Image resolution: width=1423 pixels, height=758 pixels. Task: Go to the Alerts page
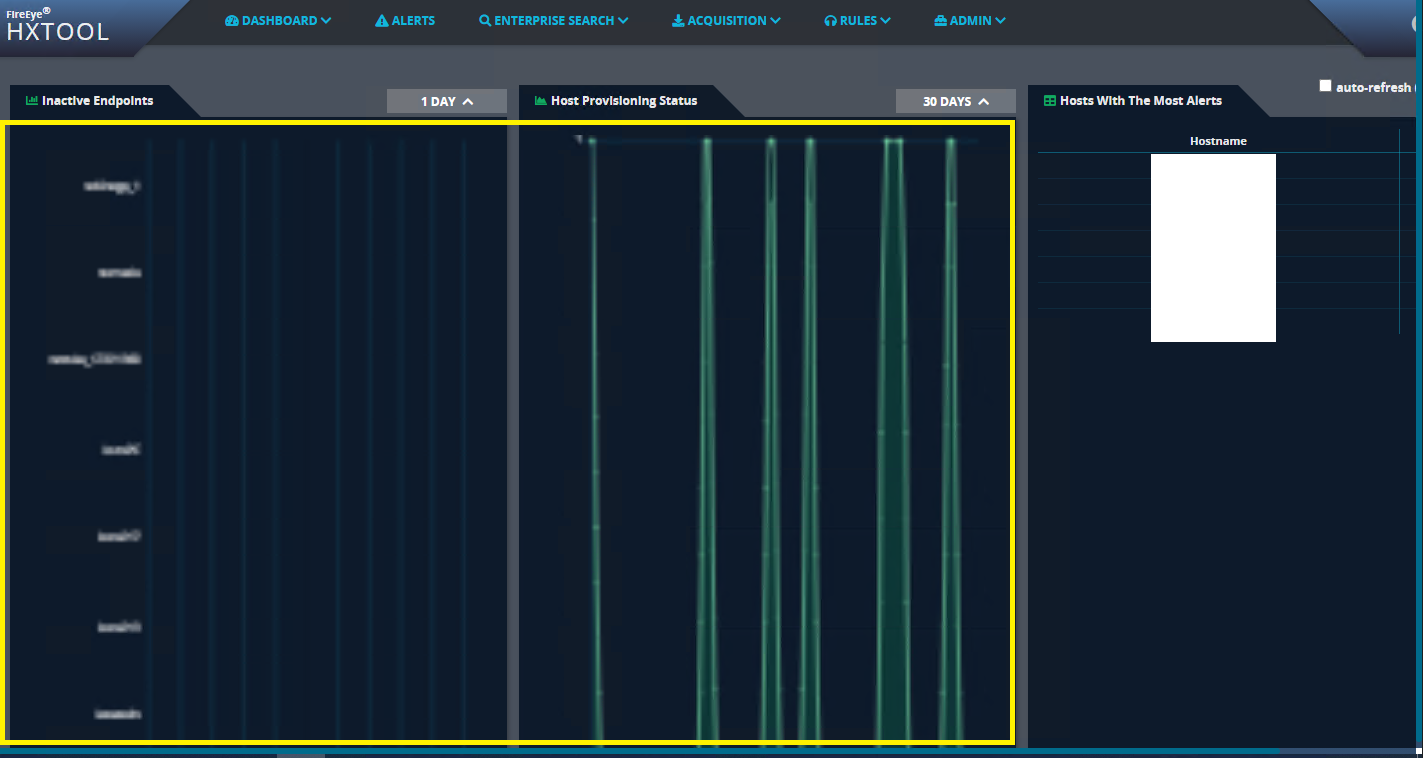click(x=405, y=19)
